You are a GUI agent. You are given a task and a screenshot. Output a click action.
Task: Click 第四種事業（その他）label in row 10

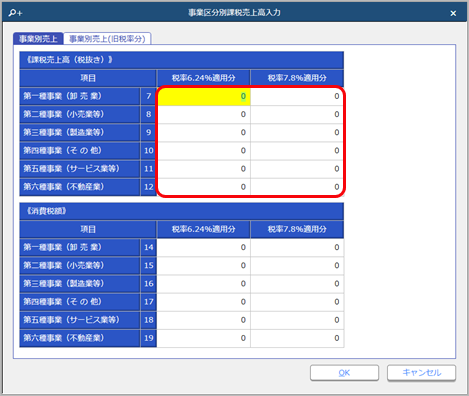80,151
